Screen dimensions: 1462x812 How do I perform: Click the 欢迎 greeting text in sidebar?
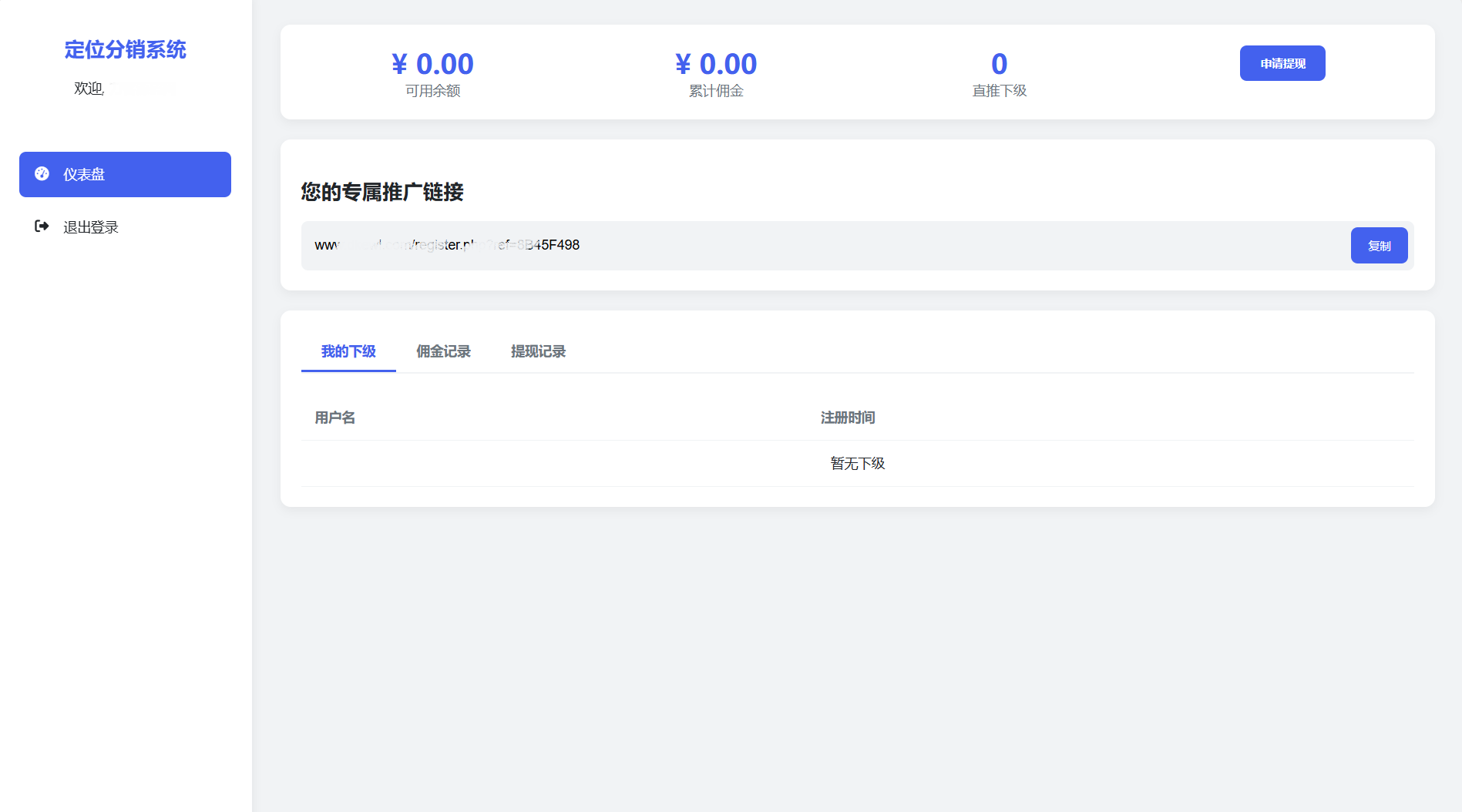[x=89, y=89]
